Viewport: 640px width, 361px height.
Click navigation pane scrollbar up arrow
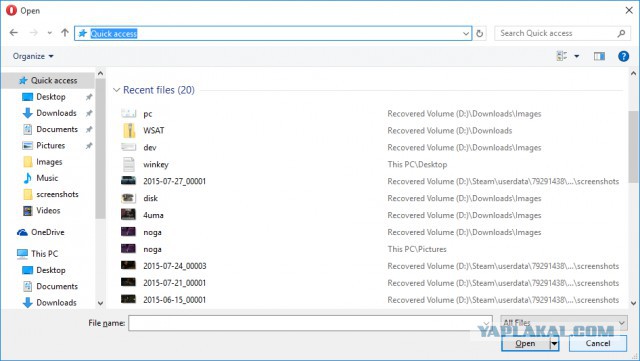coord(100,74)
